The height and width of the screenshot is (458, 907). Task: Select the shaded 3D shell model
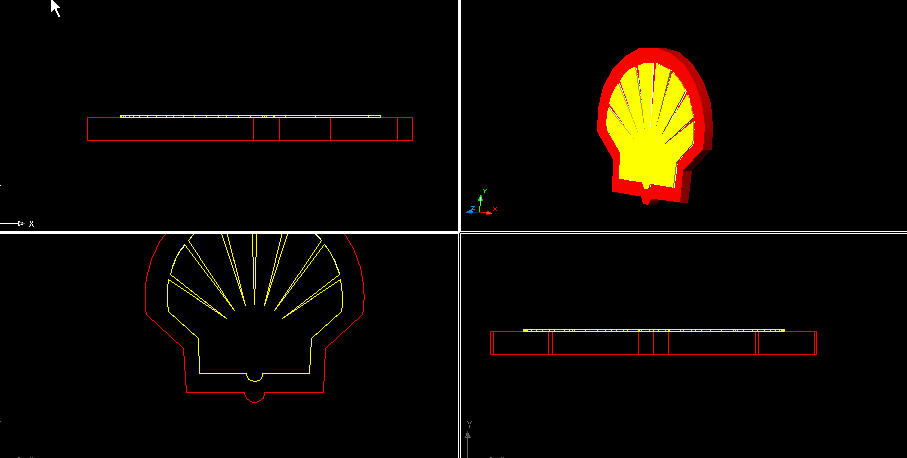click(x=654, y=125)
